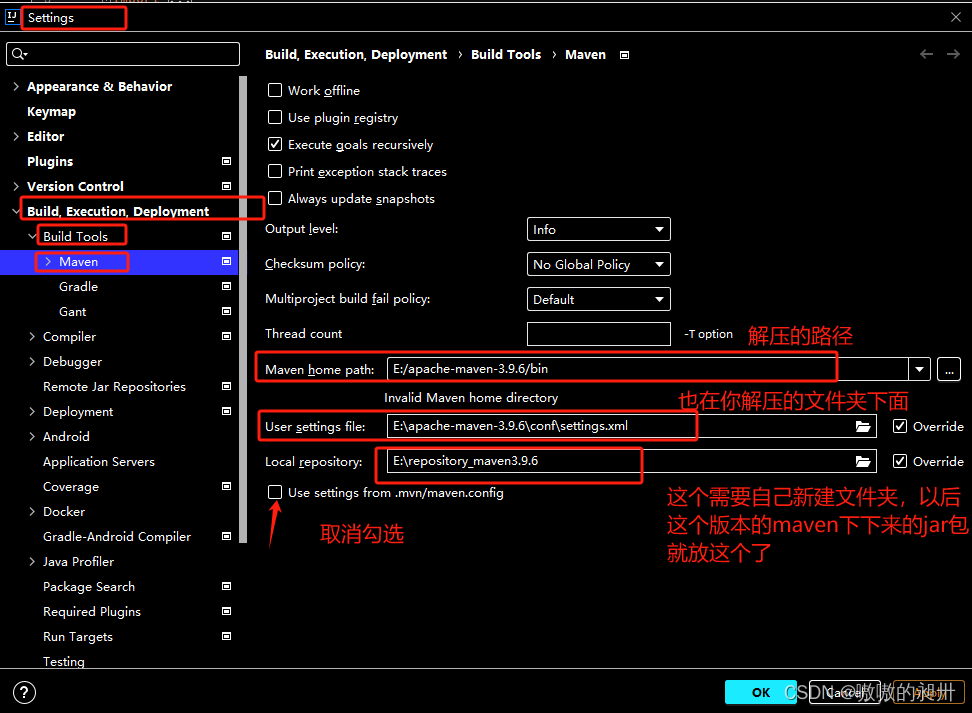Click project icon on Remote Jar Repositories row
This screenshot has width=972, height=713.
pyautogui.click(x=226, y=386)
